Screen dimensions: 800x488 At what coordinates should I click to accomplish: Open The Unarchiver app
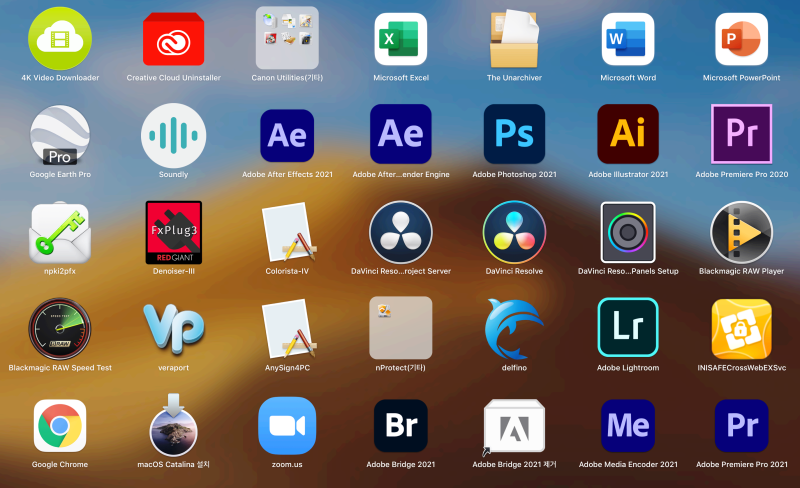pos(514,39)
